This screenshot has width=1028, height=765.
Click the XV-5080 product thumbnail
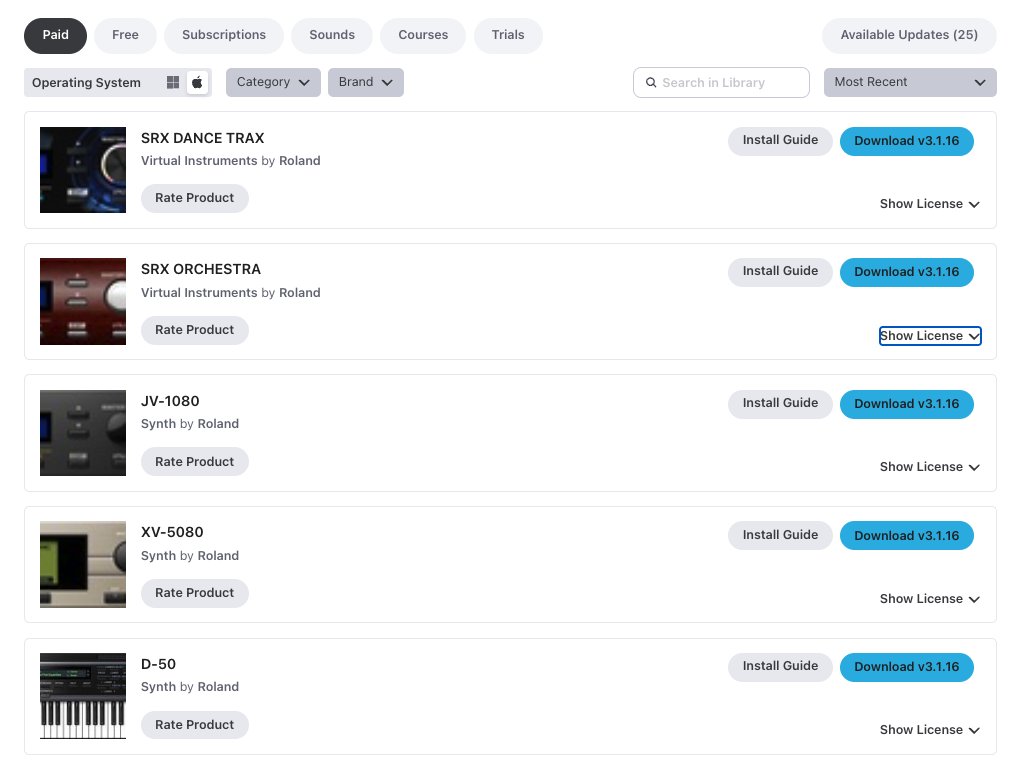point(83,564)
